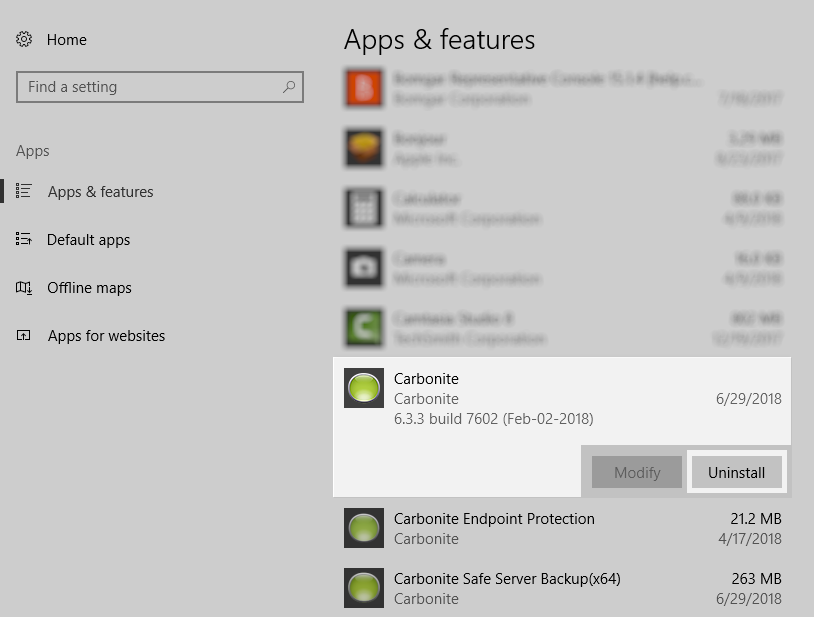This screenshot has height=618, width=814.
Task: Click the Carbonite Endpoint Protection app icon
Action: [x=364, y=528]
